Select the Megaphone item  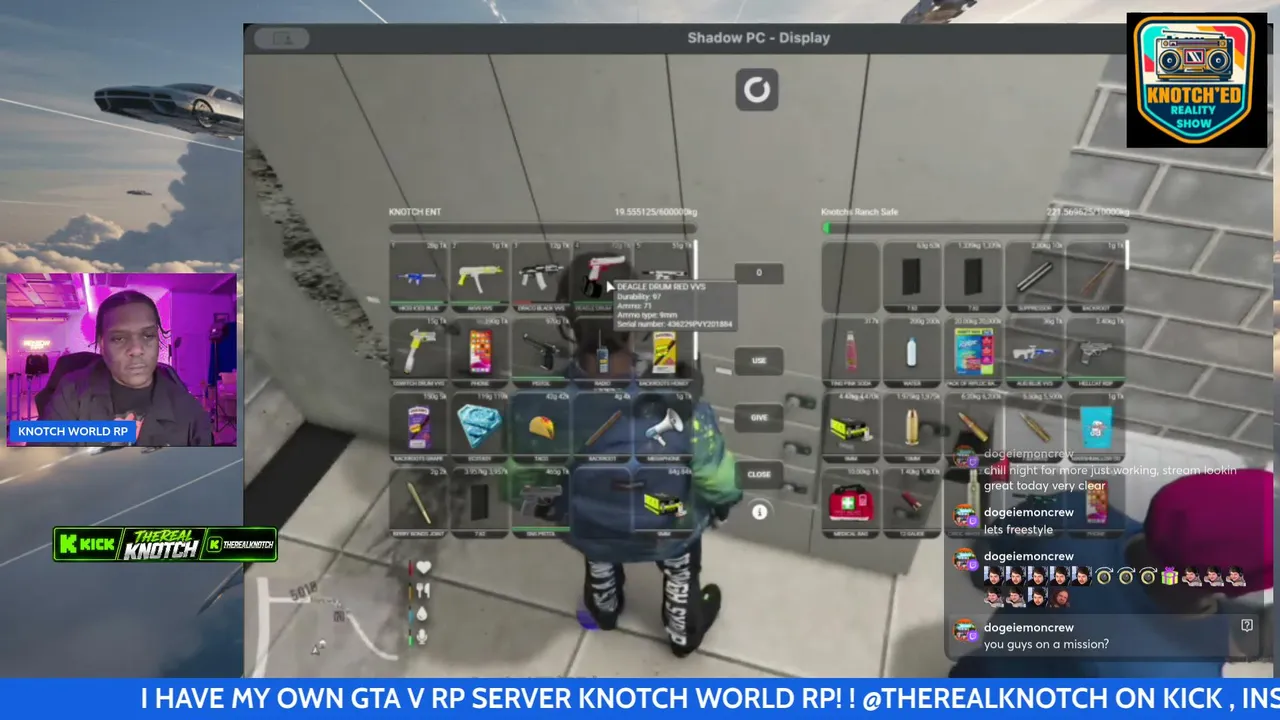(x=662, y=428)
